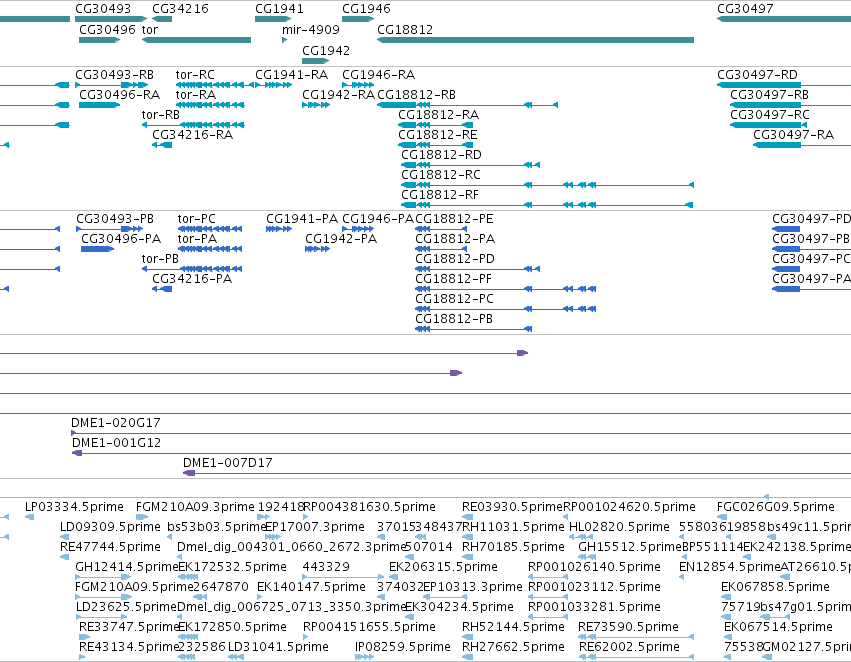Select transcript CG1942-RA
This screenshot has height=662, width=851.
(338, 94)
